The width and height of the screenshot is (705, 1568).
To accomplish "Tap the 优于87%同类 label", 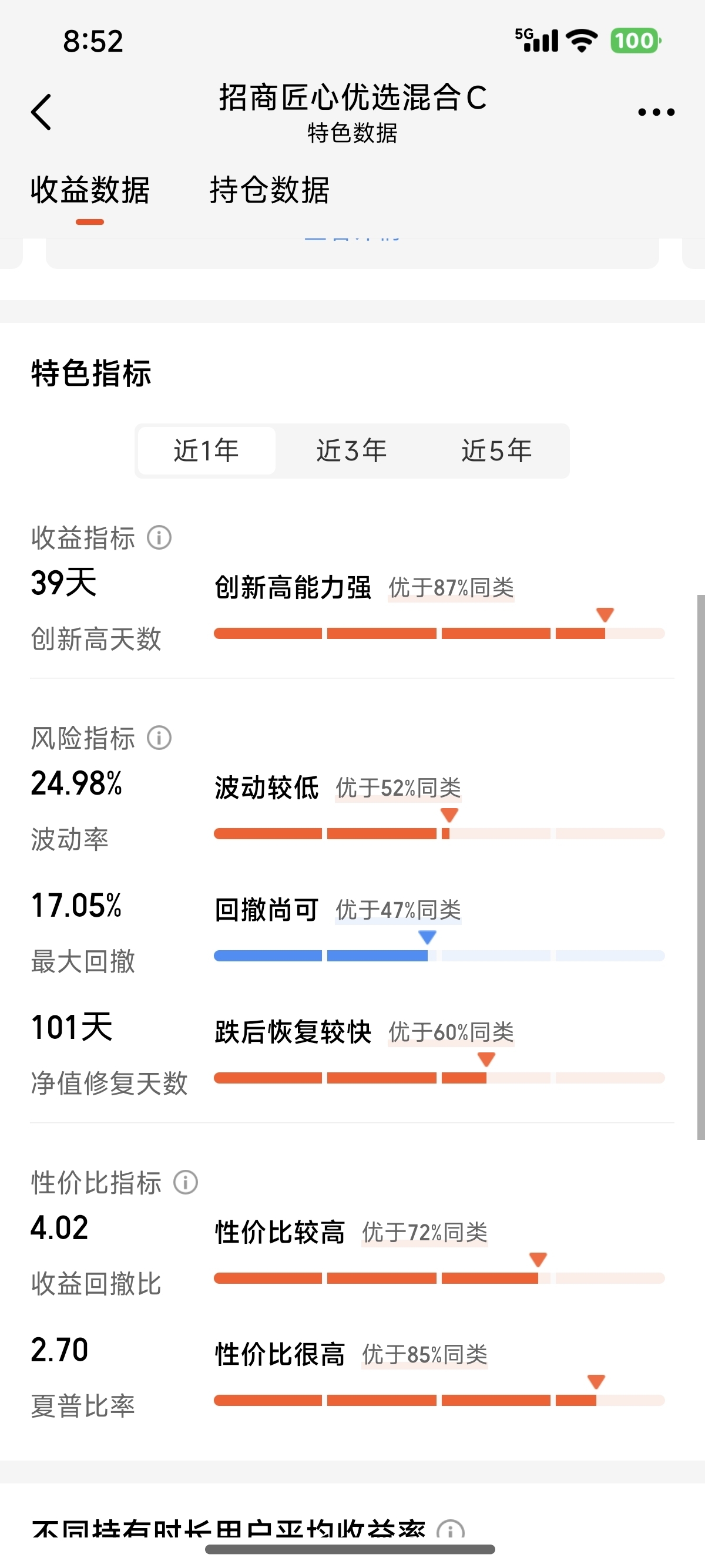I will click(451, 588).
